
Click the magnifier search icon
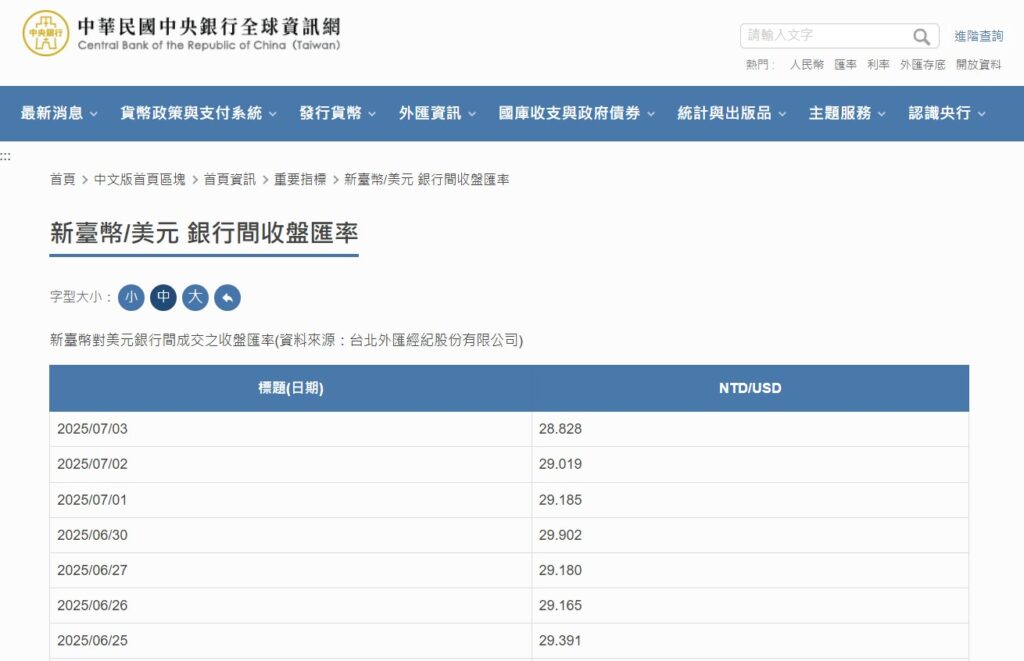(x=921, y=37)
